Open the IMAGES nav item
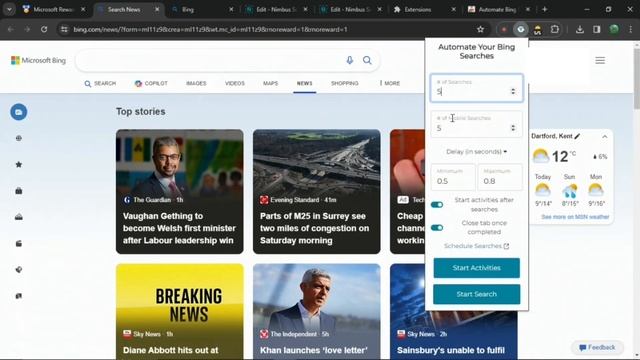640x360 pixels. pyautogui.click(x=196, y=83)
